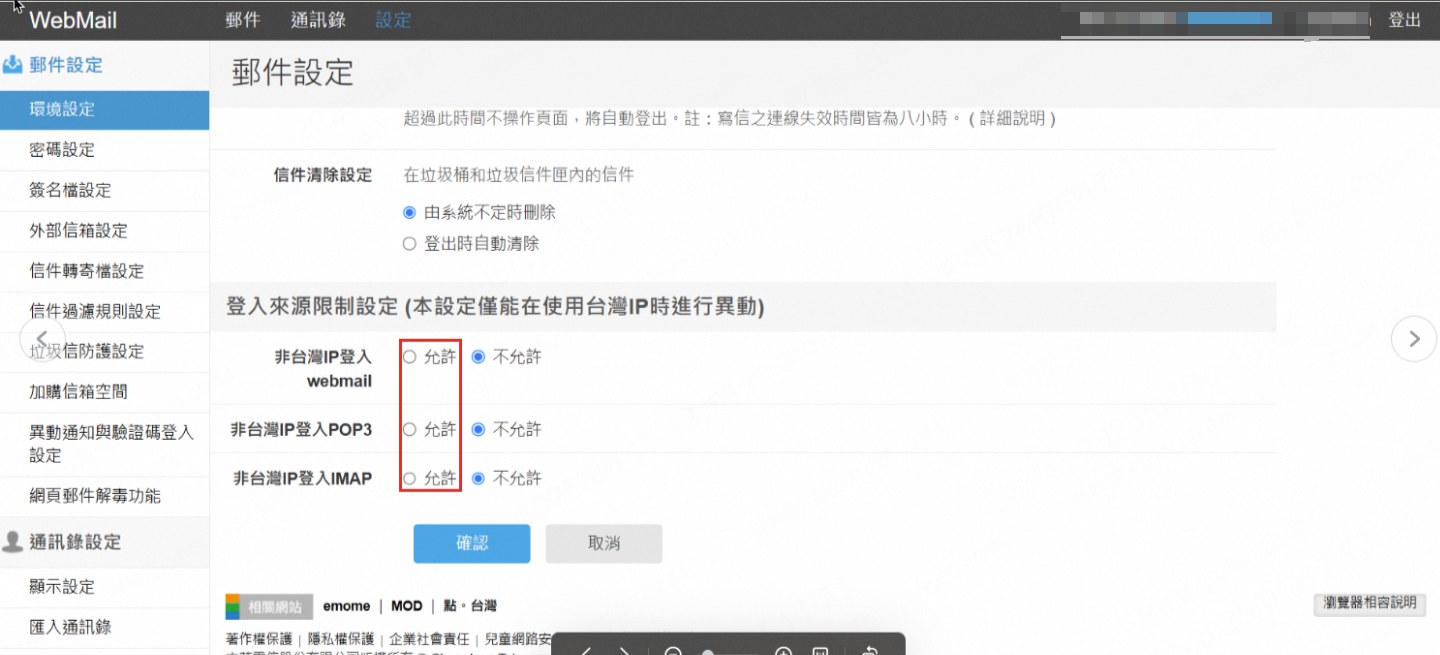Select 不允許 for 非台灣IP登入POP3
Screen dimensions: 1440x655
point(478,429)
